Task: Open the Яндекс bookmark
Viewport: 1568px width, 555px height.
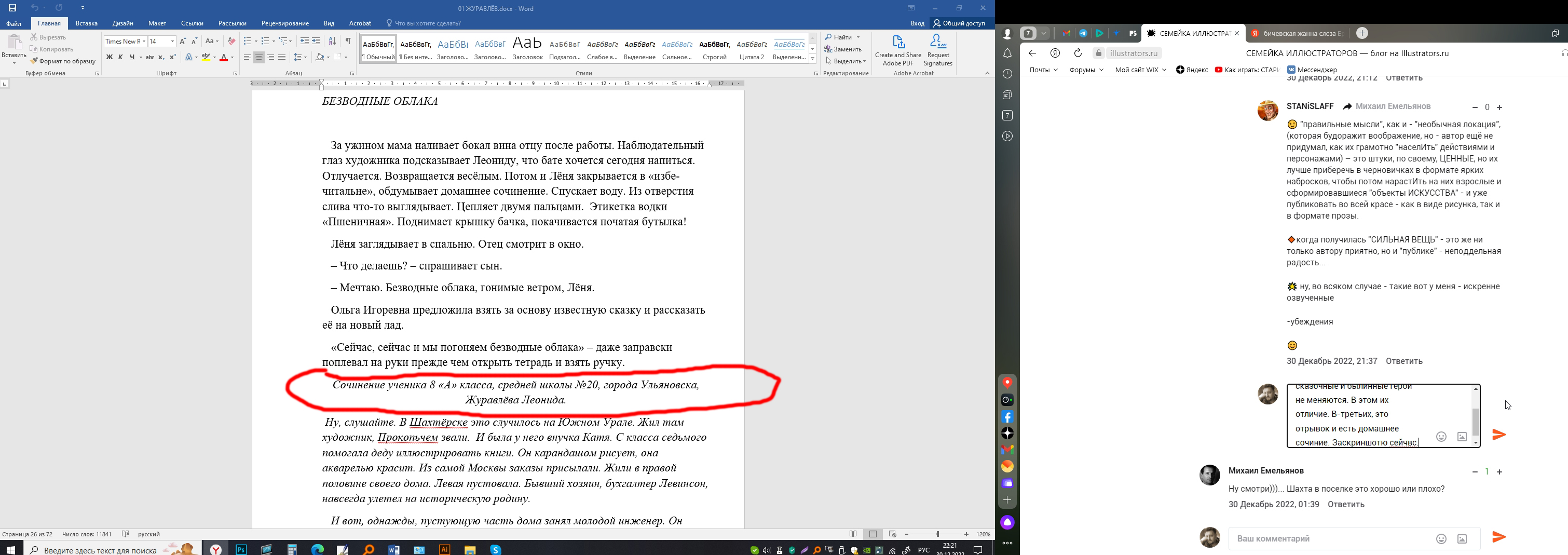Action: pos(1192,70)
